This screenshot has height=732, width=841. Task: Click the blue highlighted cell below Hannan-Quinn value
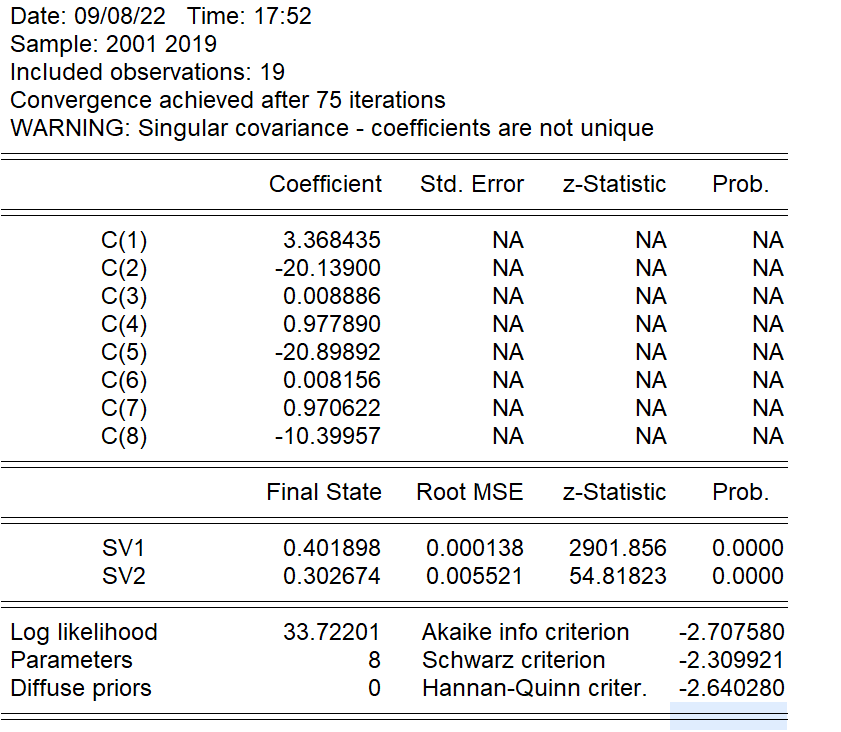[728, 716]
